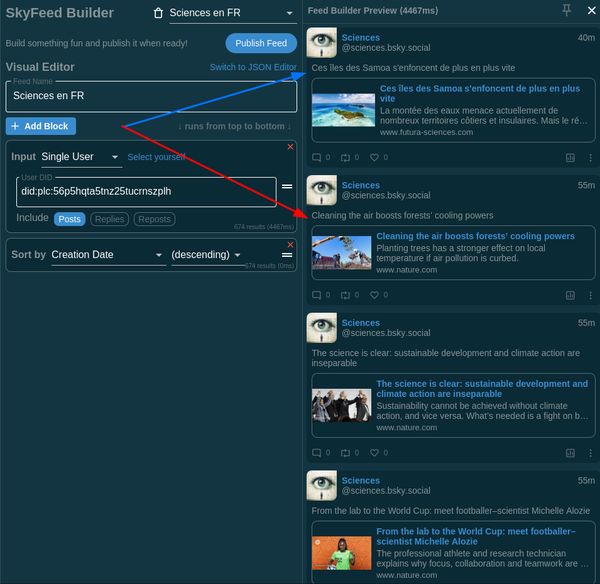Image resolution: width=600 pixels, height=584 pixels.
Task: Pin the Feed Builder Preview panel
Action: [567, 10]
